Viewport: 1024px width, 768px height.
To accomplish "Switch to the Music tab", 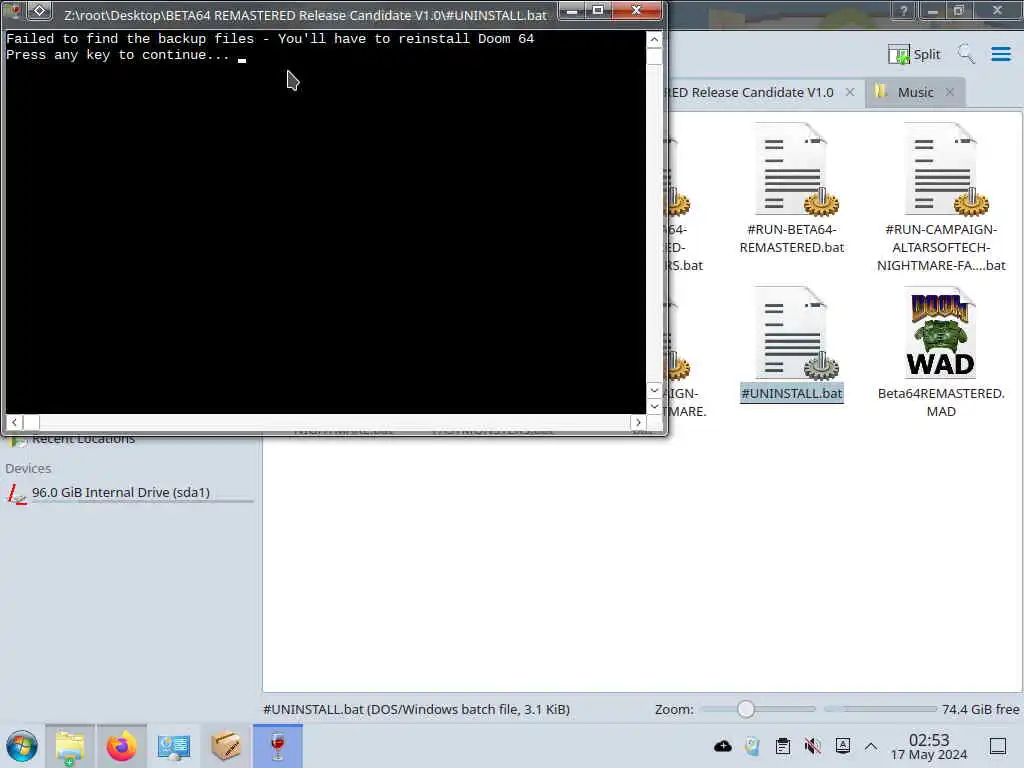I will pos(915,93).
